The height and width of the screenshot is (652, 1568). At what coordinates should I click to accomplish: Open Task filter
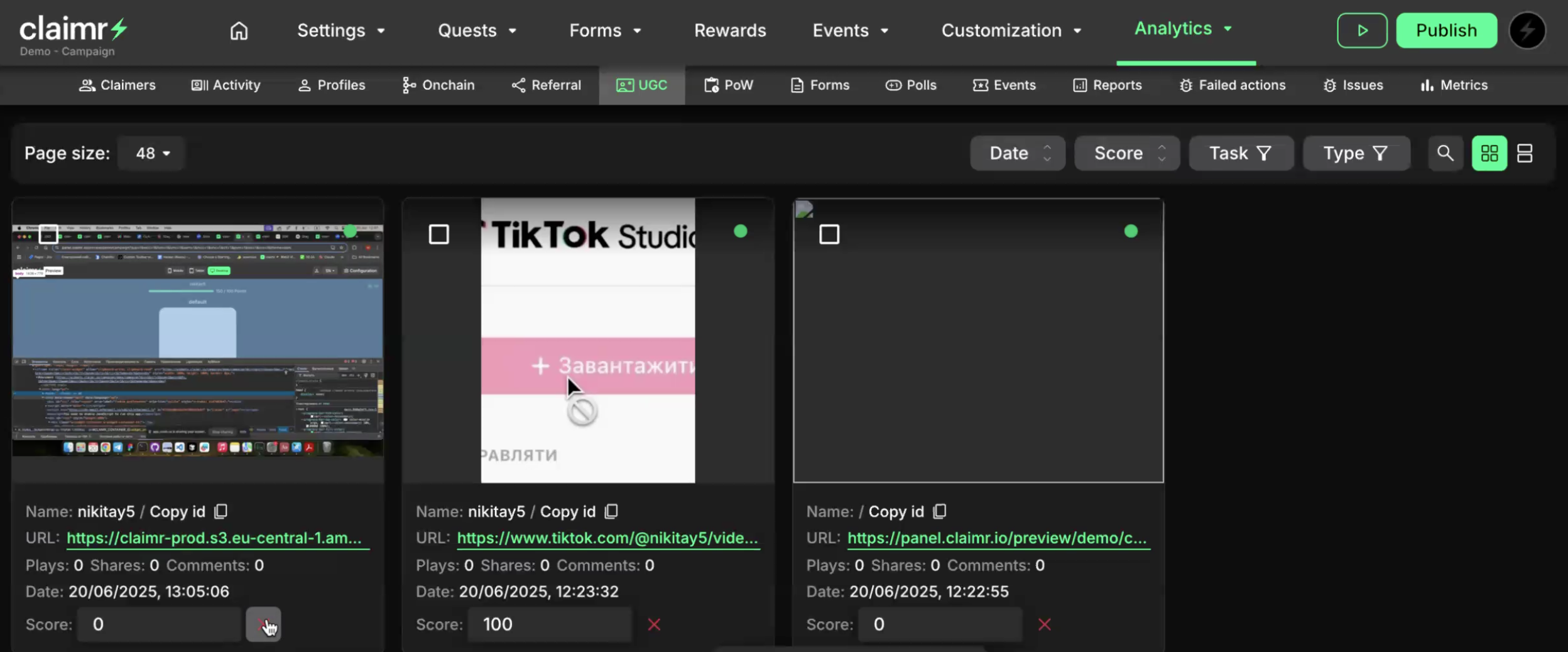point(1241,153)
